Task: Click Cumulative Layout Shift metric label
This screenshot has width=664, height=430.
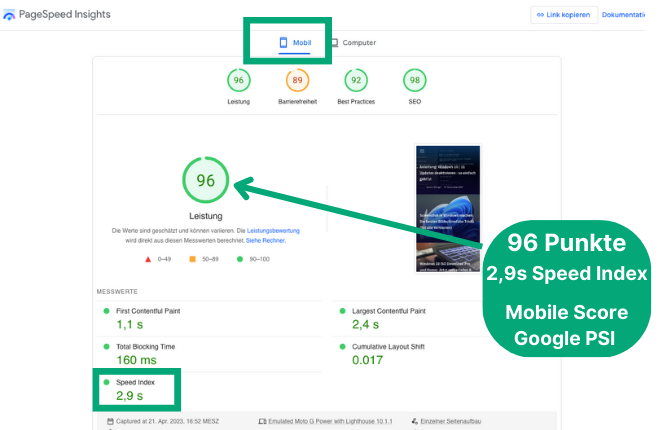Action: (388, 347)
